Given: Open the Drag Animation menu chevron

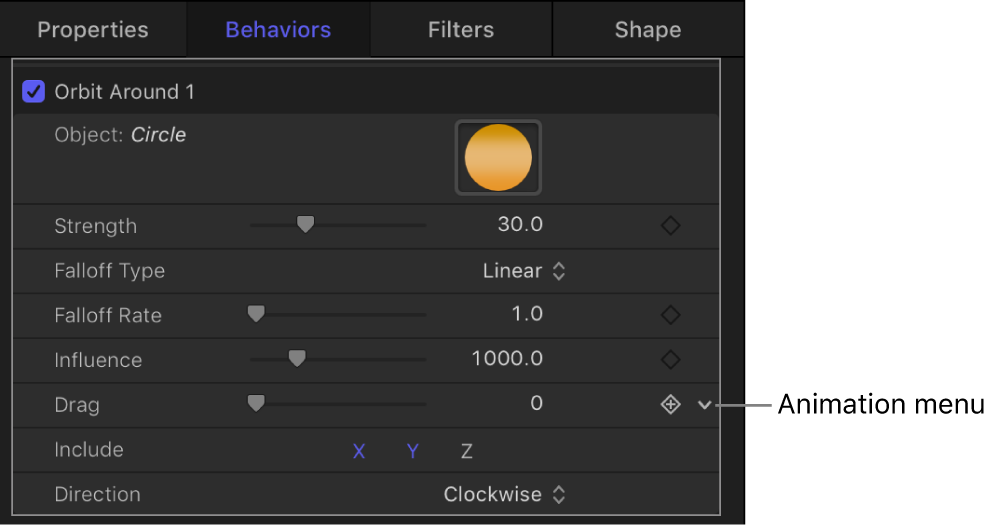Looking at the screenshot, I should [x=705, y=404].
